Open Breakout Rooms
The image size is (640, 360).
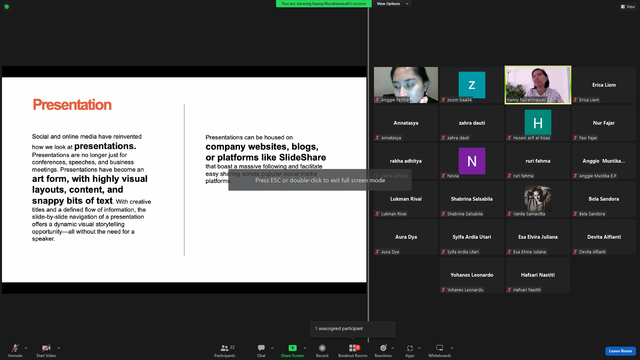[x=353, y=350]
